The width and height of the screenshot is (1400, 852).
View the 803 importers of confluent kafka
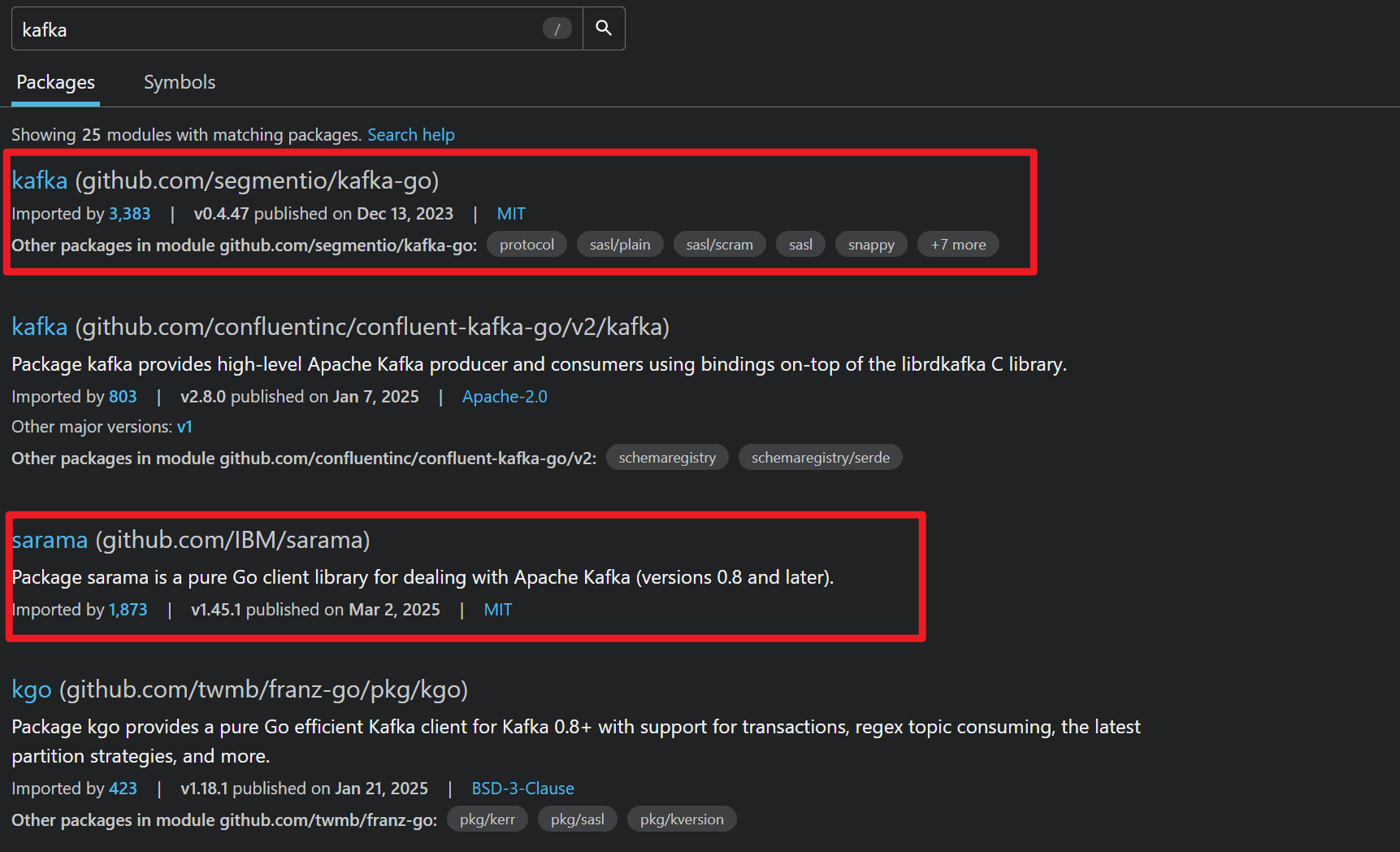(x=123, y=397)
